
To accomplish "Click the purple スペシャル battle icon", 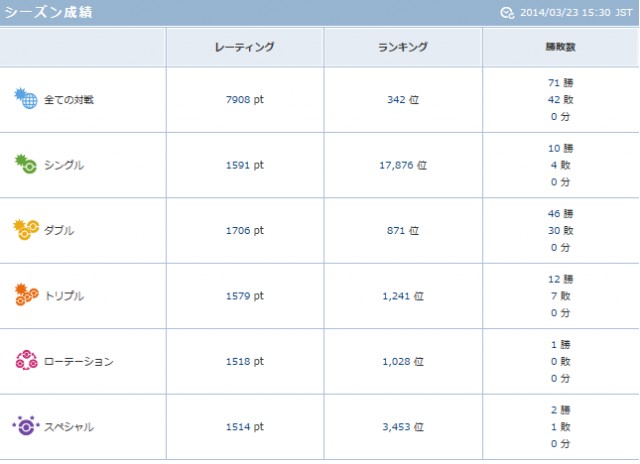I will pos(26,426).
